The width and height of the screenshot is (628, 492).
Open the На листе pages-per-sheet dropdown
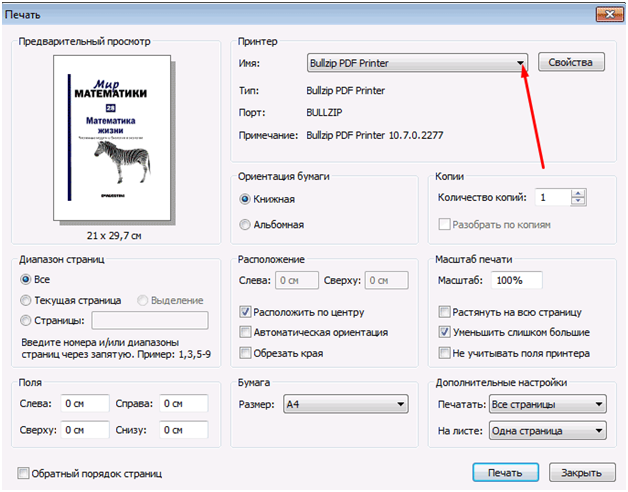(x=547, y=431)
